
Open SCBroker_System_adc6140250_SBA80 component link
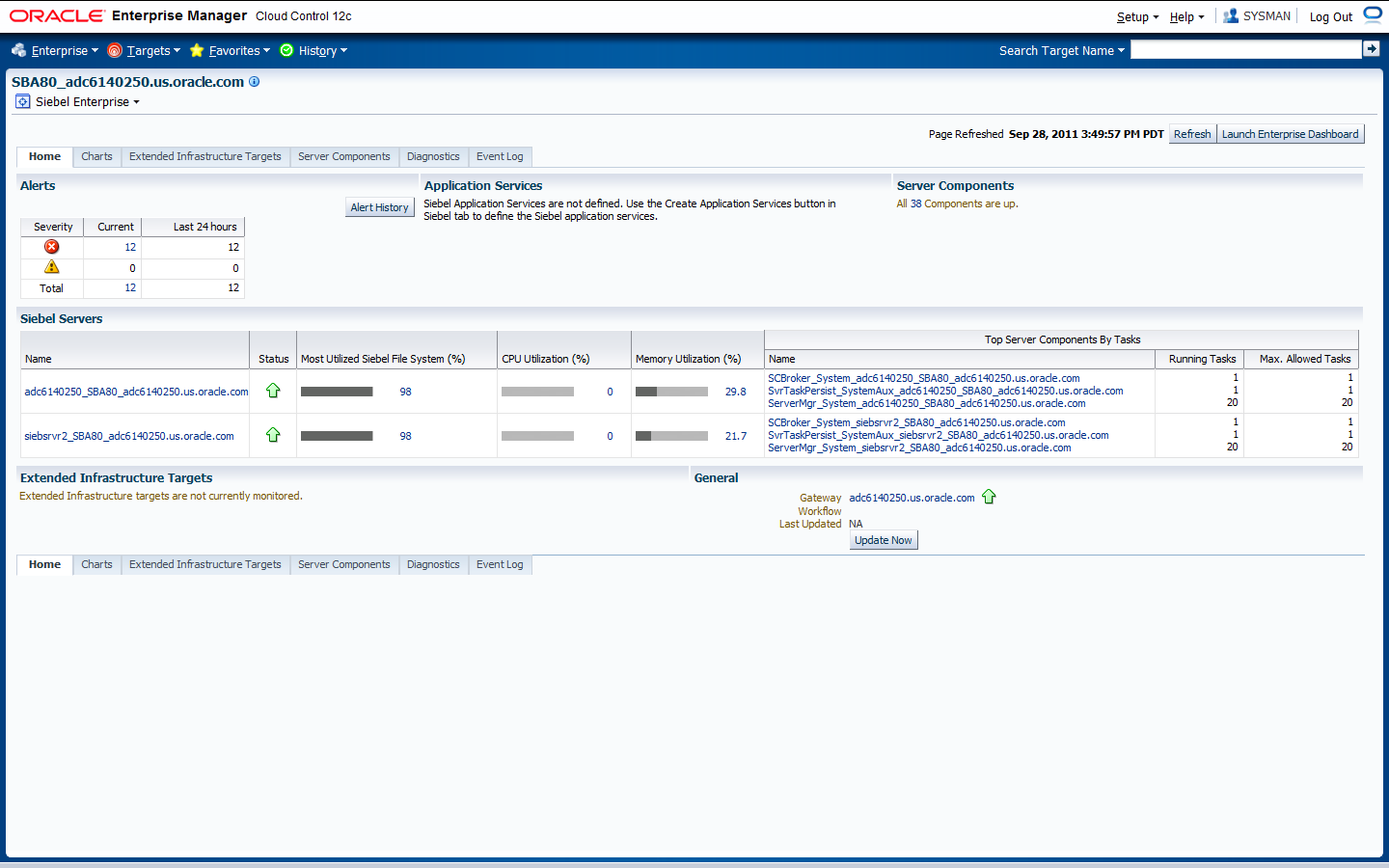coord(924,378)
